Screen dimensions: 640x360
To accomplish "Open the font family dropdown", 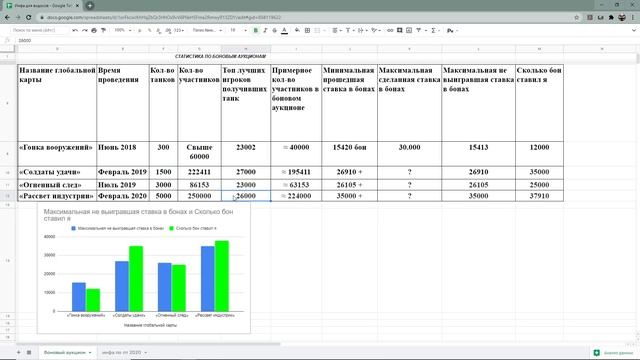I will pos(207,30).
